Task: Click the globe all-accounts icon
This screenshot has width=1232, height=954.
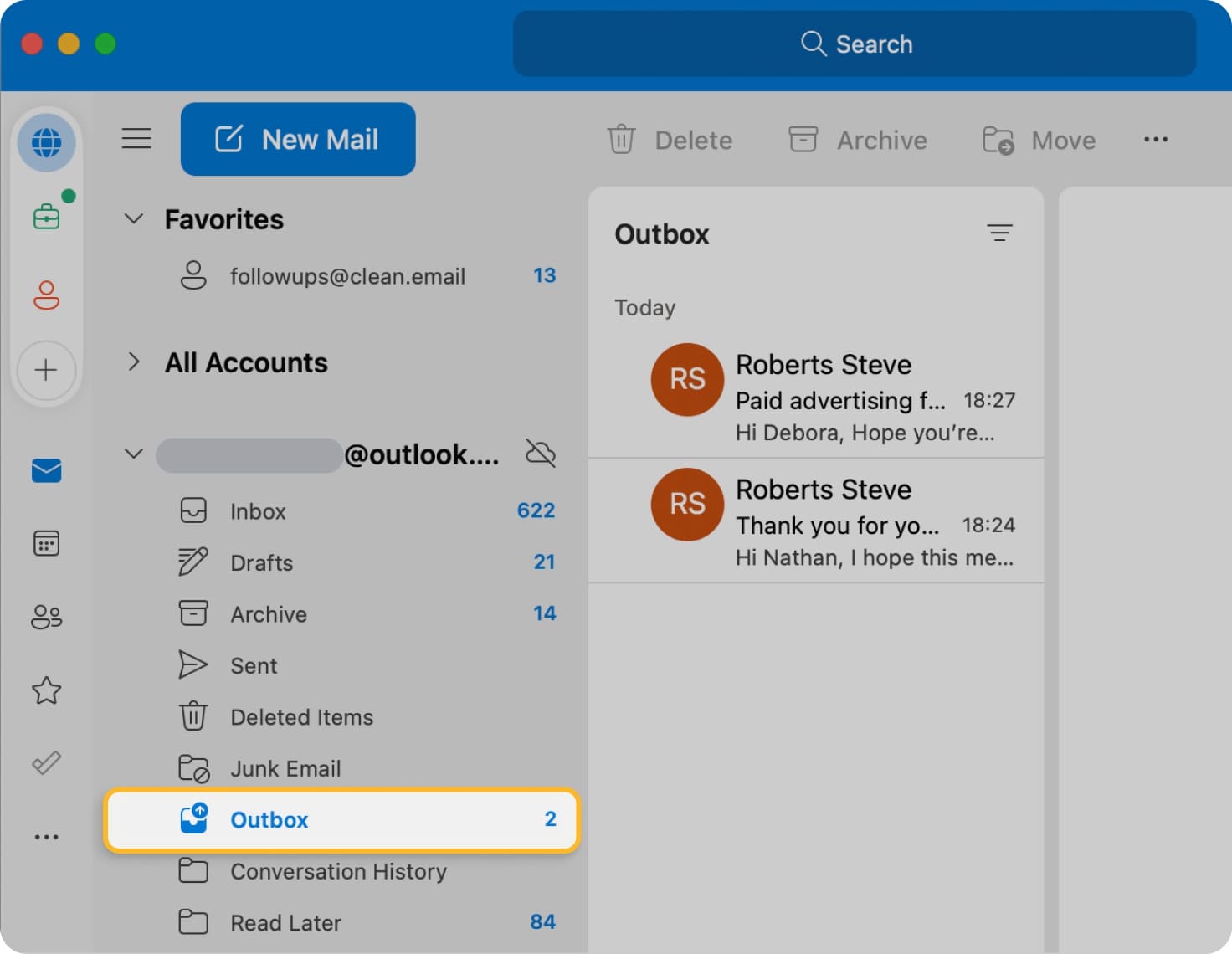Action: tap(47, 143)
